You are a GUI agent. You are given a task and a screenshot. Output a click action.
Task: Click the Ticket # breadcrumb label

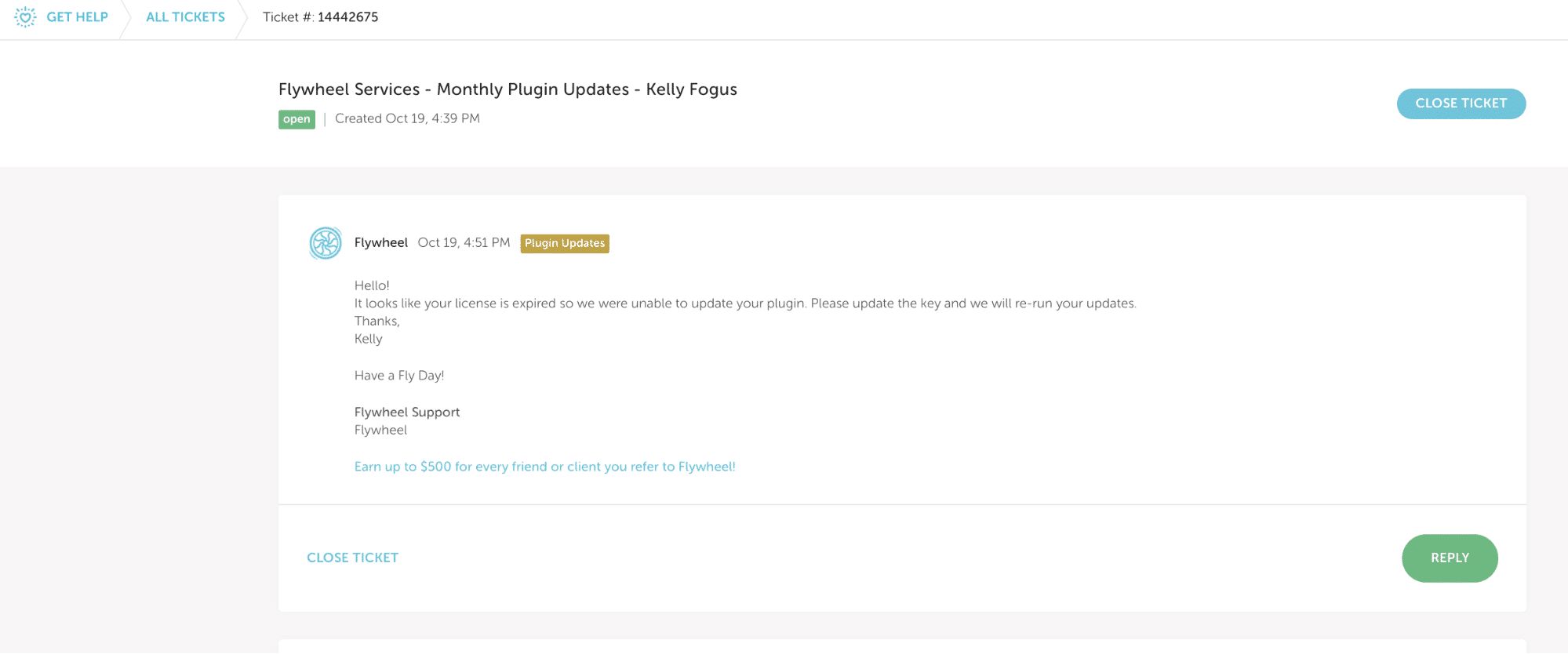click(x=288, y=17)
